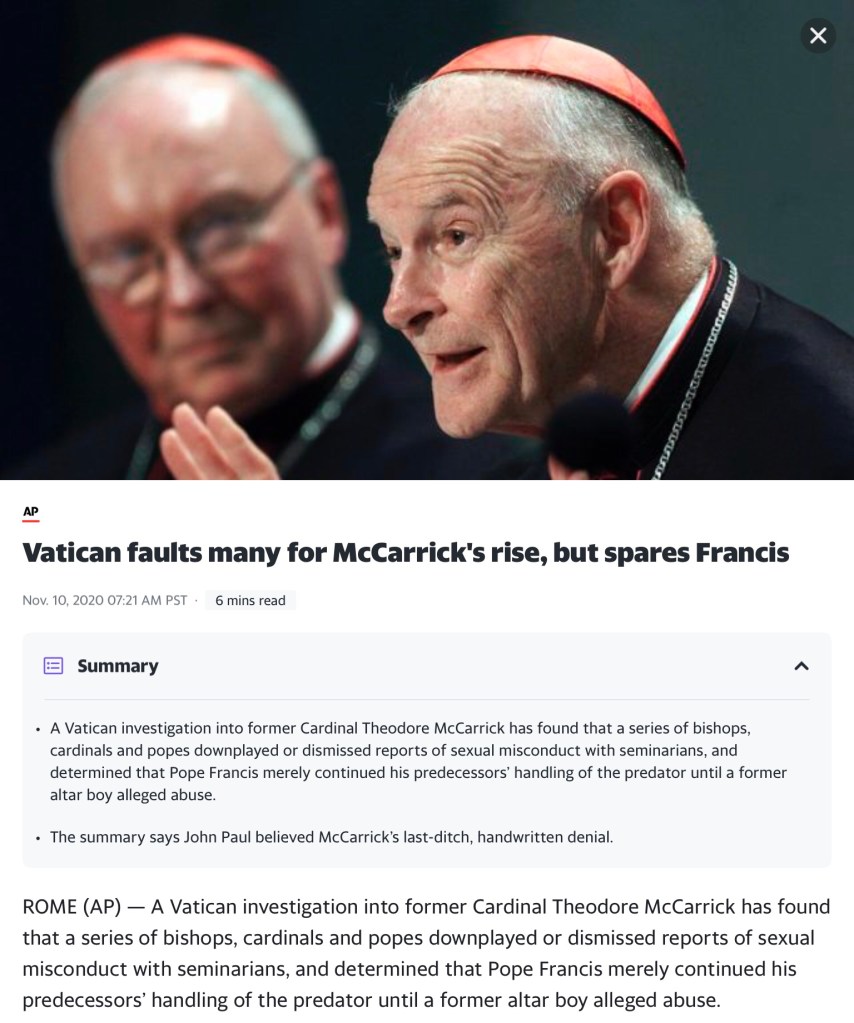Click "Theodore McCarrick" in the first summary bullet
The image size is (854, 1023).
tap(433, 728)
